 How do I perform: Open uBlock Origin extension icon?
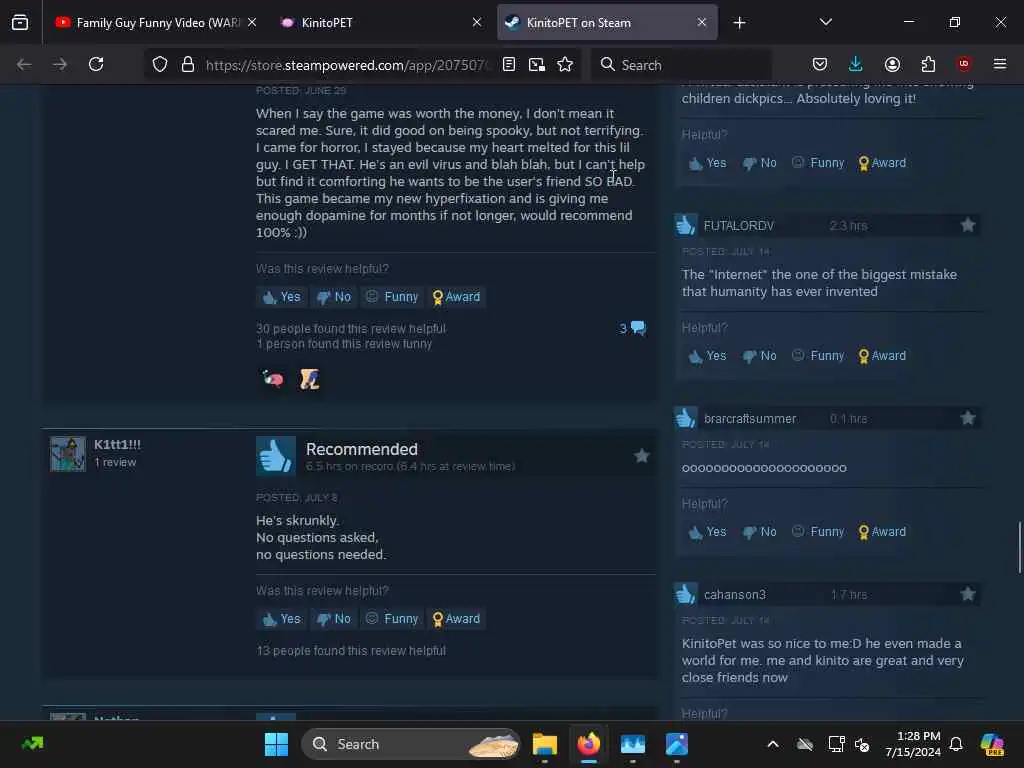[x=964, y=64]
